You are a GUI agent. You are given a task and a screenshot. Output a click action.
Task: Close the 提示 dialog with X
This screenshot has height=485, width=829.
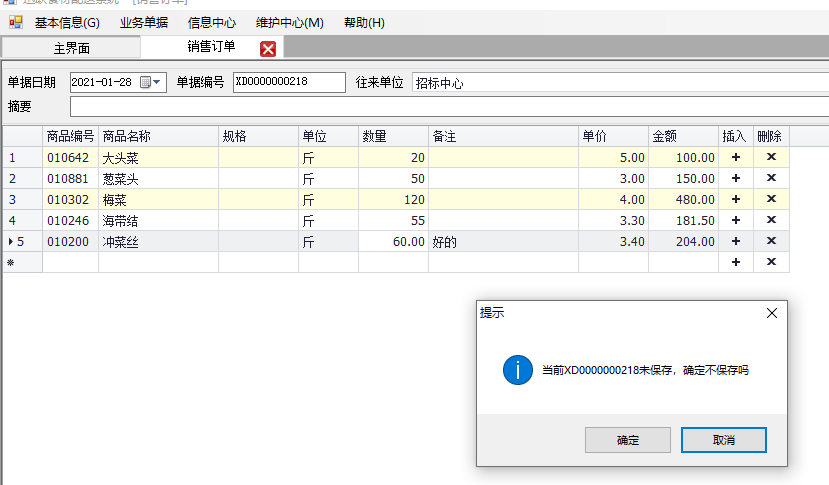point(772,313)
